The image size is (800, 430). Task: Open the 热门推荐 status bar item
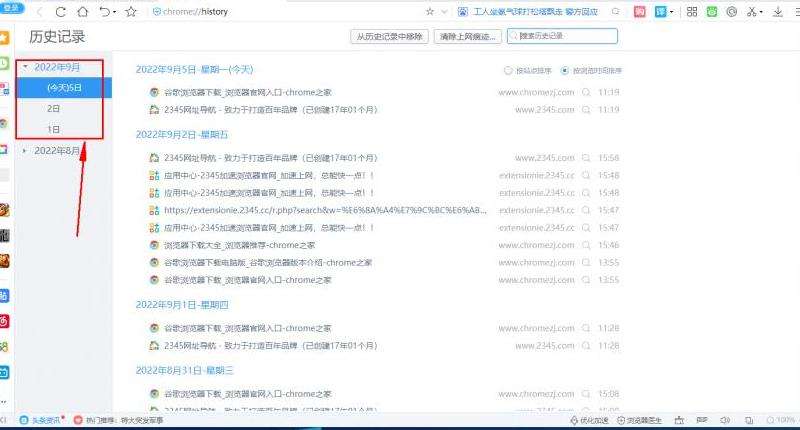tap(118, 420)
